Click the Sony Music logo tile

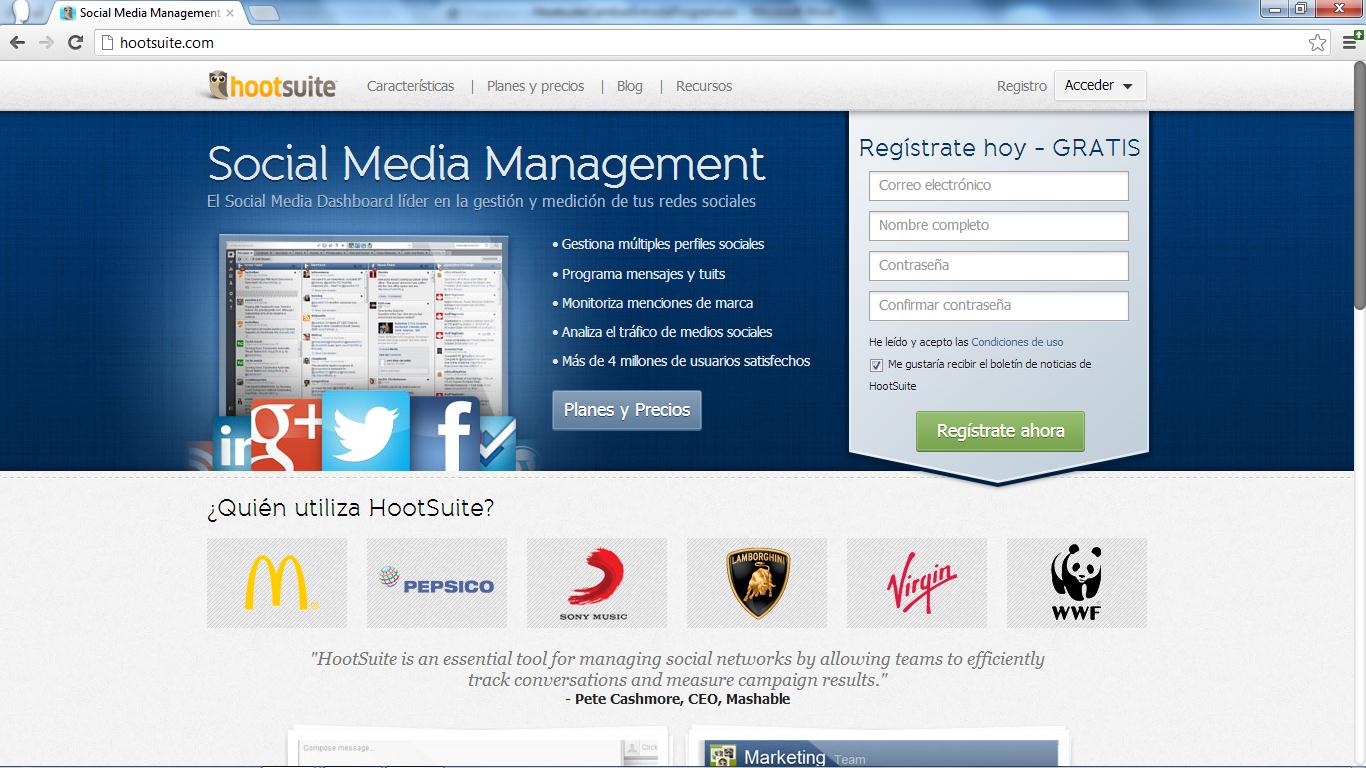[x=597, y=583]
